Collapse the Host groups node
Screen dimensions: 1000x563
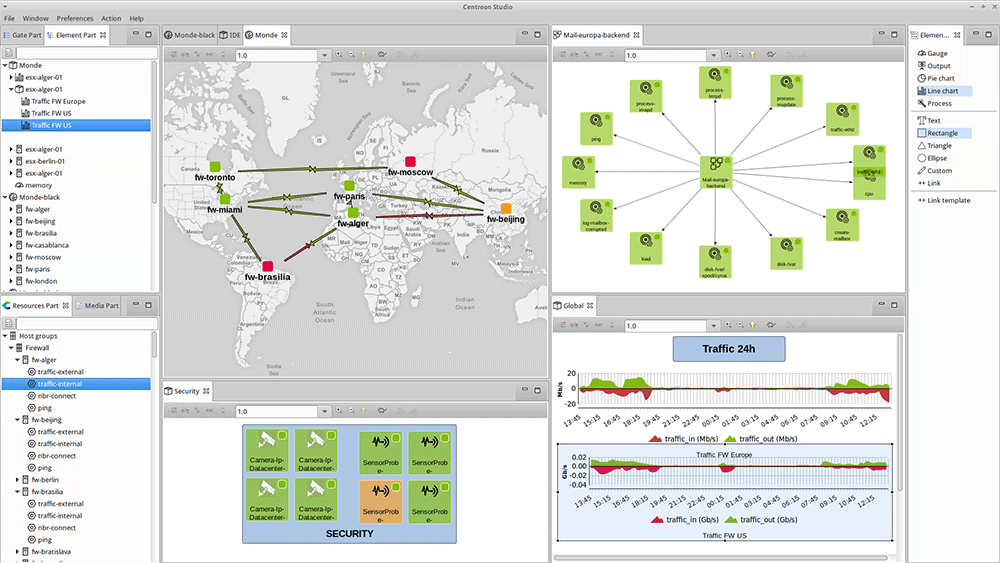pos(5,335)
